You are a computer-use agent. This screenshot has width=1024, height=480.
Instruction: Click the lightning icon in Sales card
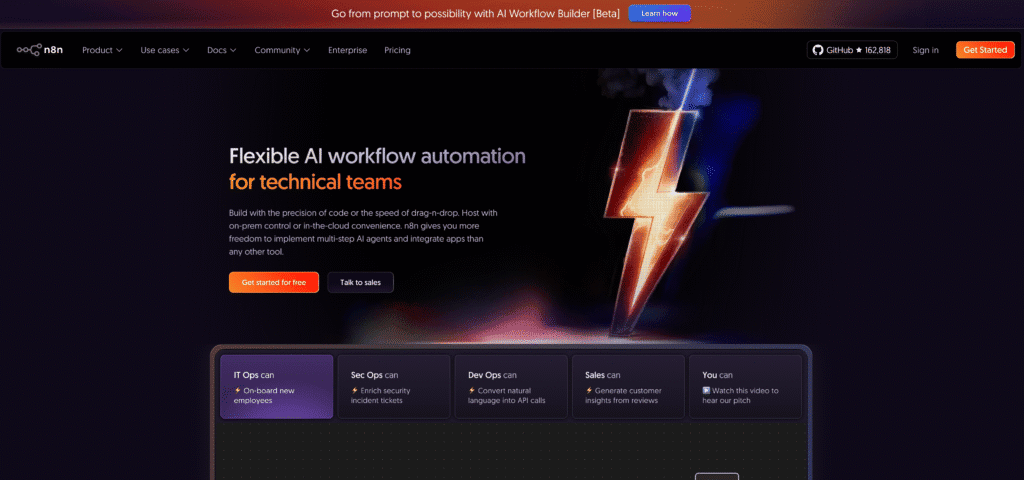(589, 390)
